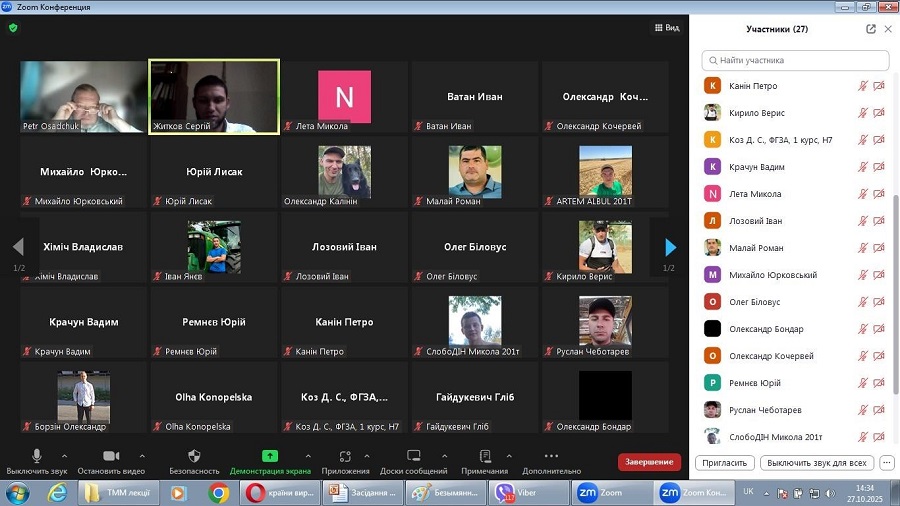Open the Безопасность shield icon

coord(194,456)
